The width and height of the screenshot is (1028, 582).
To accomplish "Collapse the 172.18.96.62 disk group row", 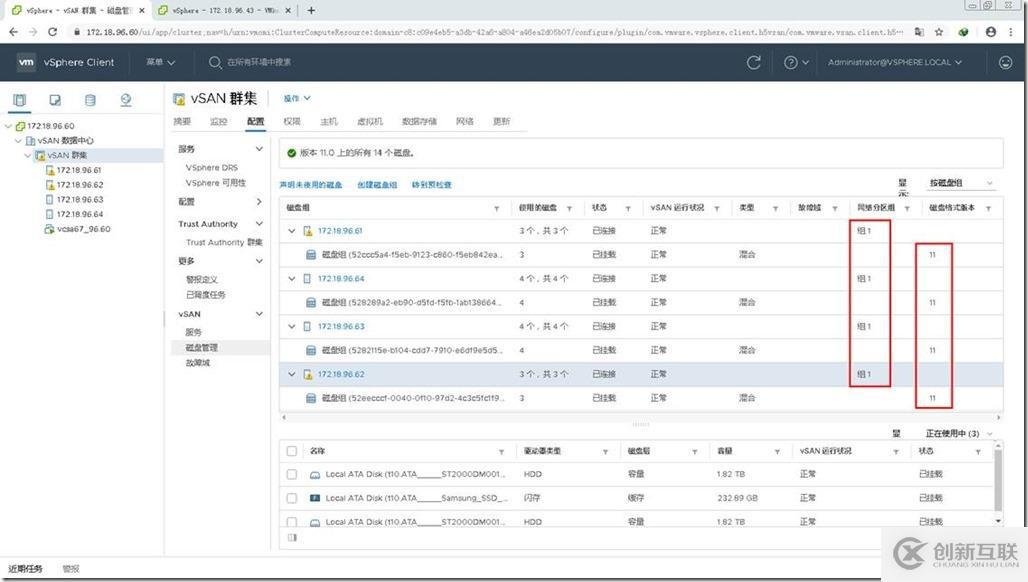I will [292, 374].
